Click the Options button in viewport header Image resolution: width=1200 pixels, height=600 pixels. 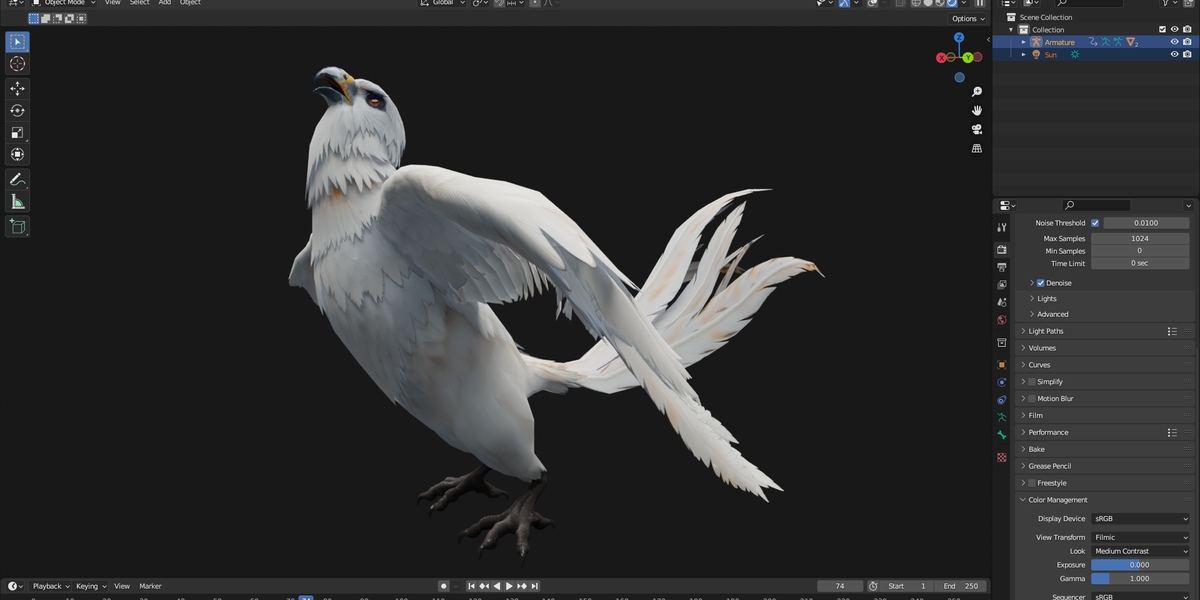(968, 18)
